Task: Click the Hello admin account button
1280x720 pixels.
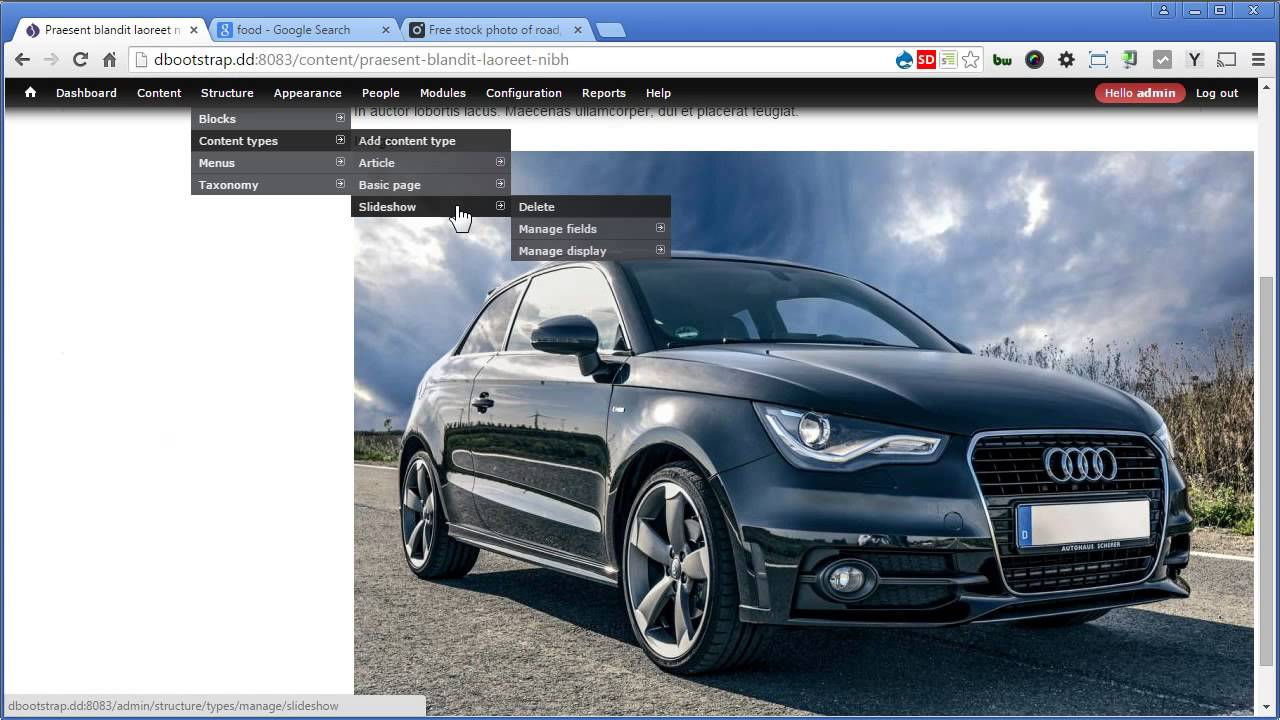Action: pos(1140,93)
